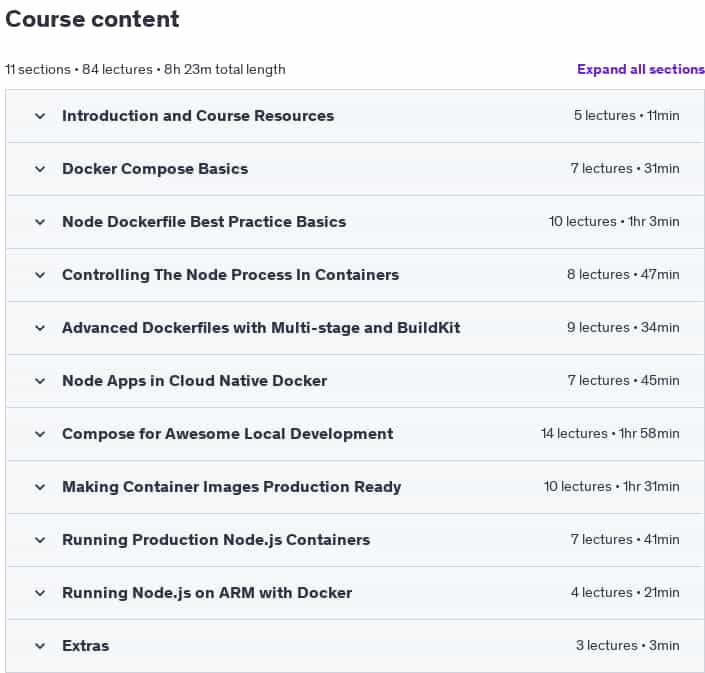Click the '14 lectures • 1hr 58min' label

pos(610,434)
